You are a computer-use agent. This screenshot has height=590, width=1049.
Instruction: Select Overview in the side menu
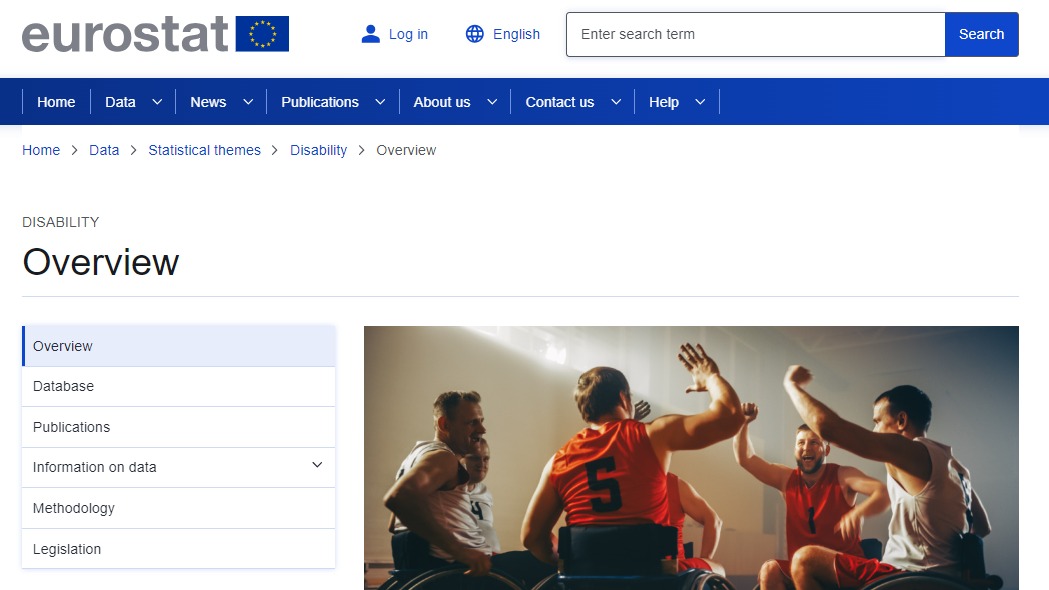click(x=179, y=346)
